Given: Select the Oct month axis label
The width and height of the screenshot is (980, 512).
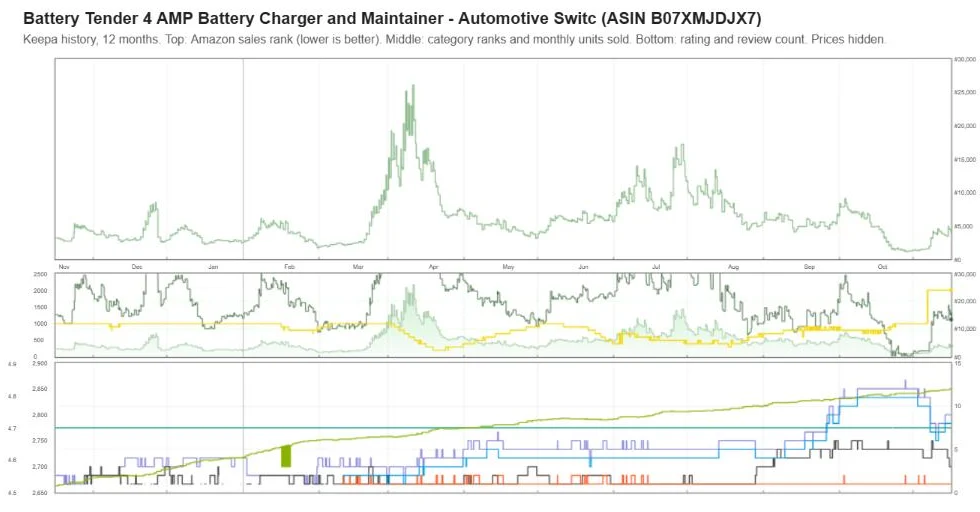Looking at the screenshot, I should point(882,267).
